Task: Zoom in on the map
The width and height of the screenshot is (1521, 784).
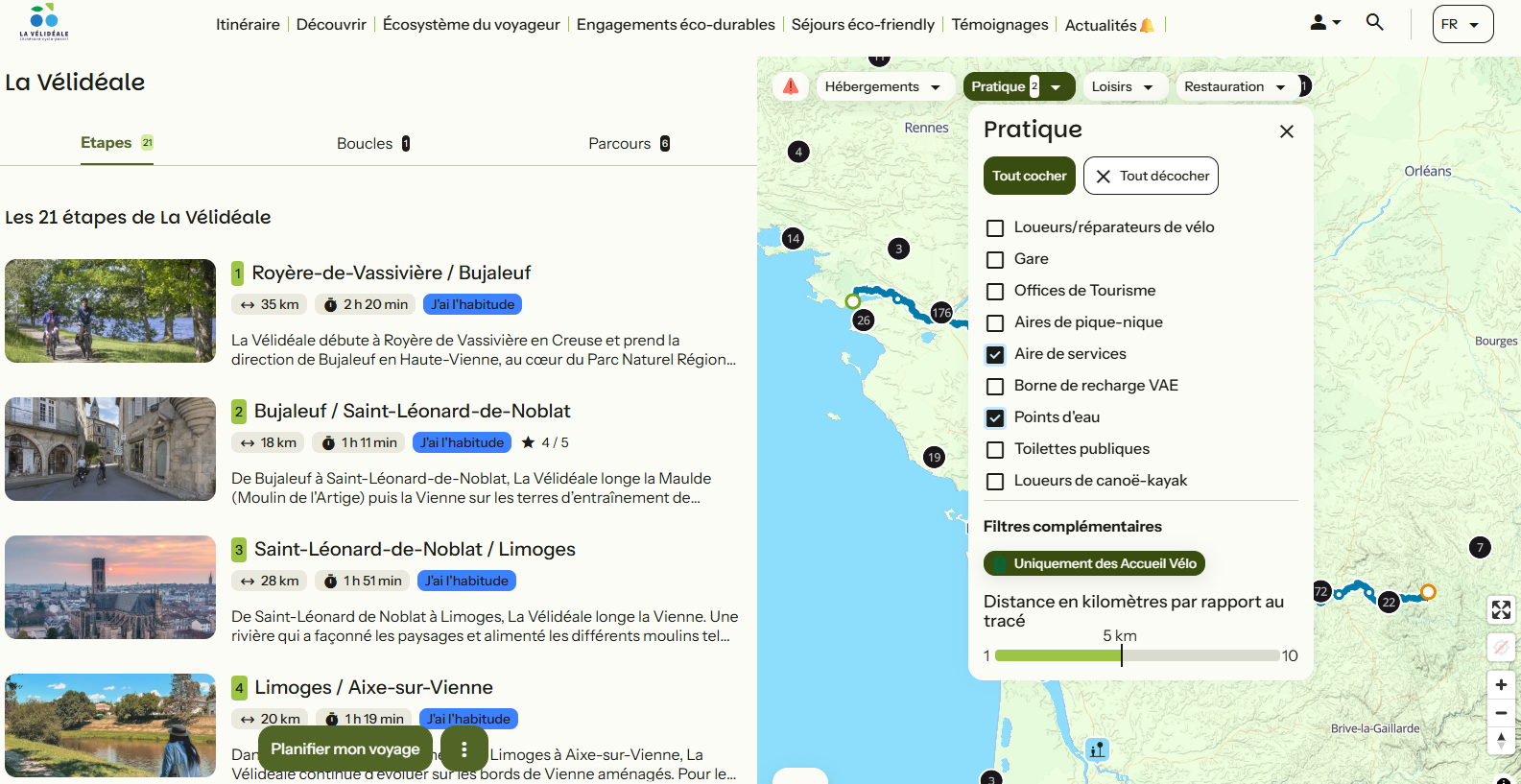Action: coord(1501,684)
